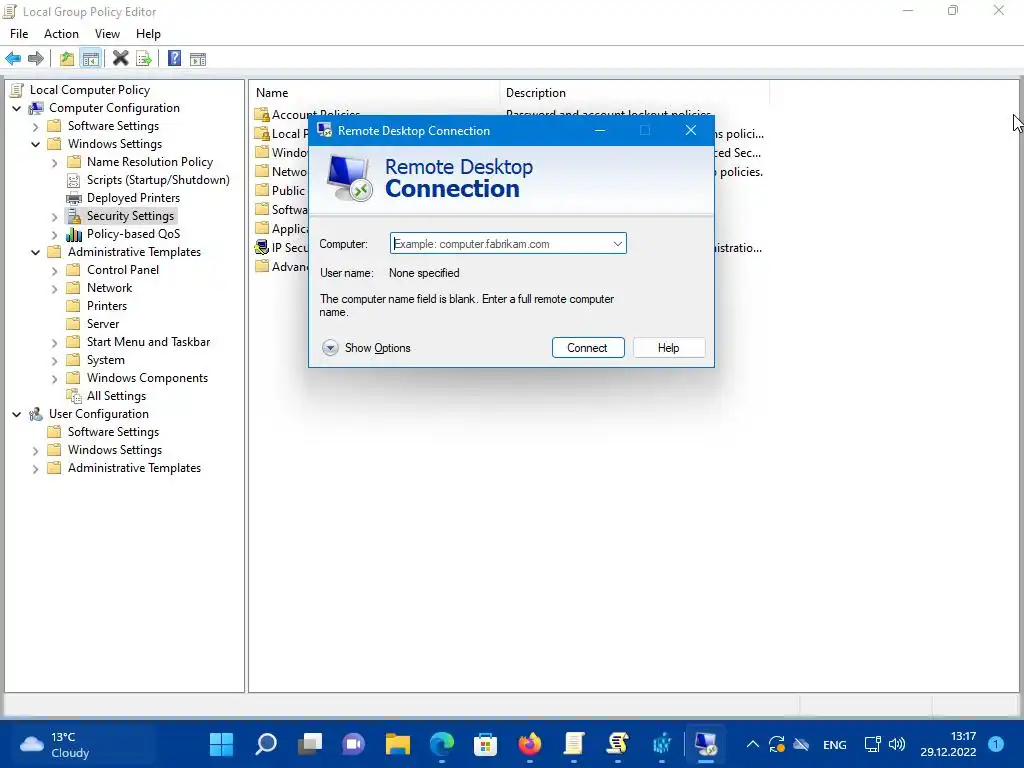
Task: Collapse the Computer Configuration node
Action: [17, 108]
